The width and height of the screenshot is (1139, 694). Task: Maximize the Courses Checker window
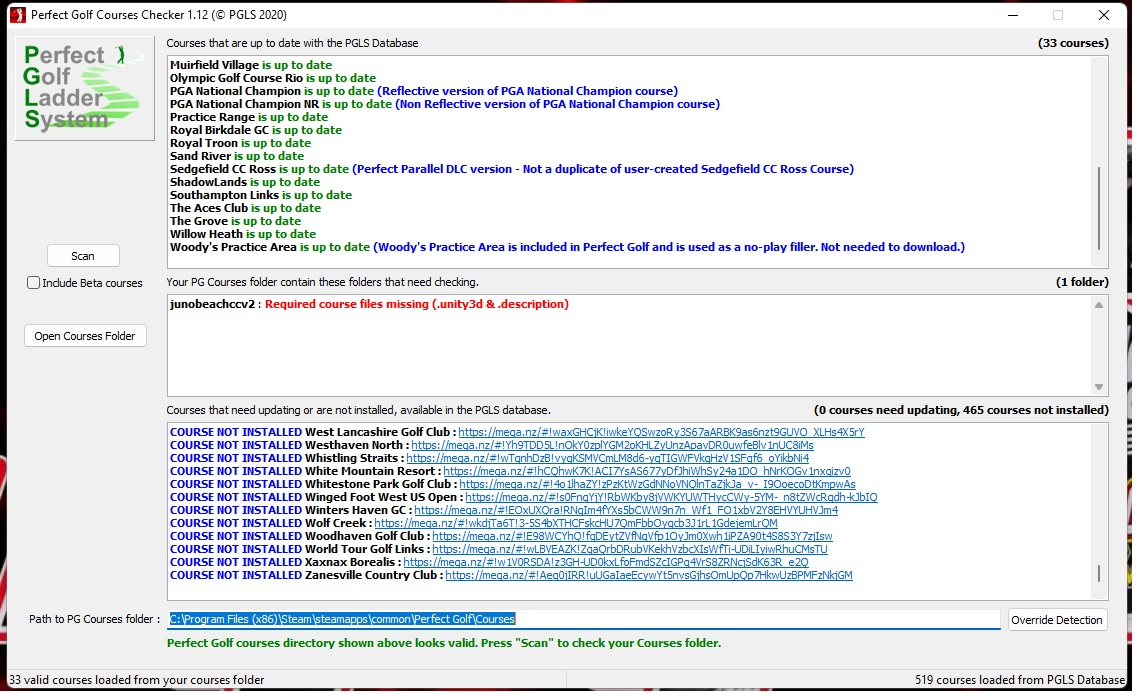pos(1058,15)
